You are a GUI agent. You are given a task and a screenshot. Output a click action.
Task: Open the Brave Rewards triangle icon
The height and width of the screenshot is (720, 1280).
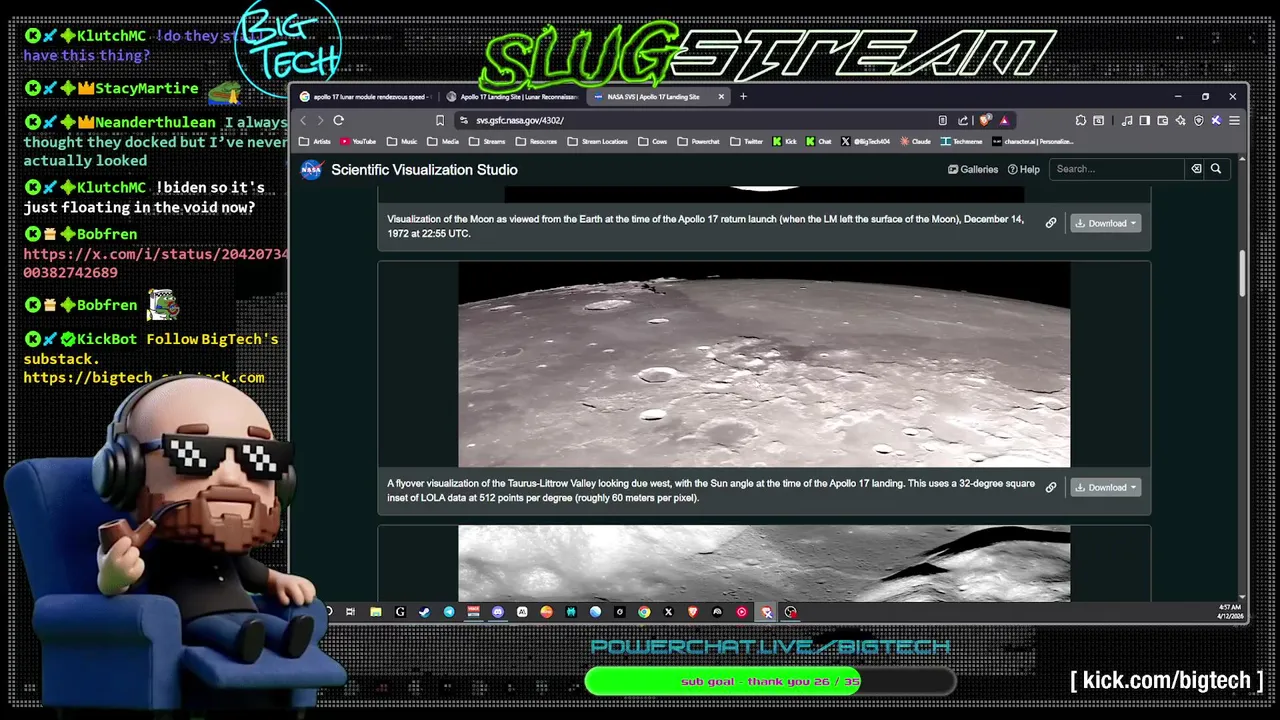[1004, 120]
